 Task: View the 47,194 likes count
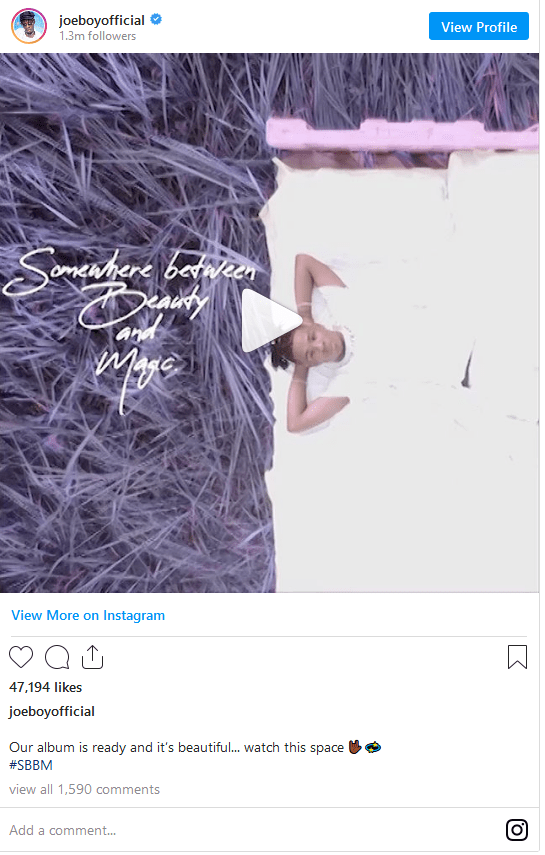point(45,687)
